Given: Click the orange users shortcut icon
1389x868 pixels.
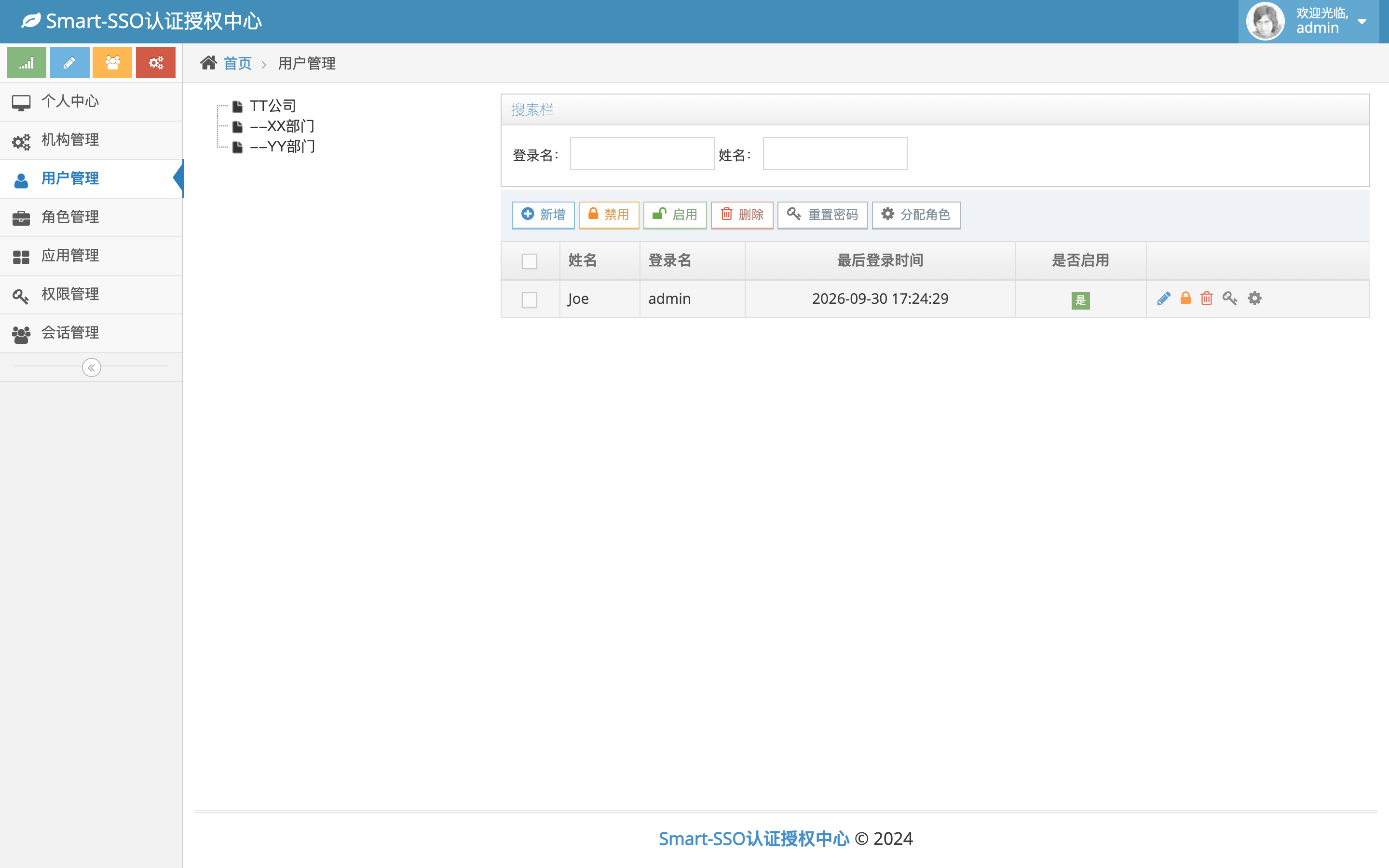Looking at the screenshot, I should (112, 63).
